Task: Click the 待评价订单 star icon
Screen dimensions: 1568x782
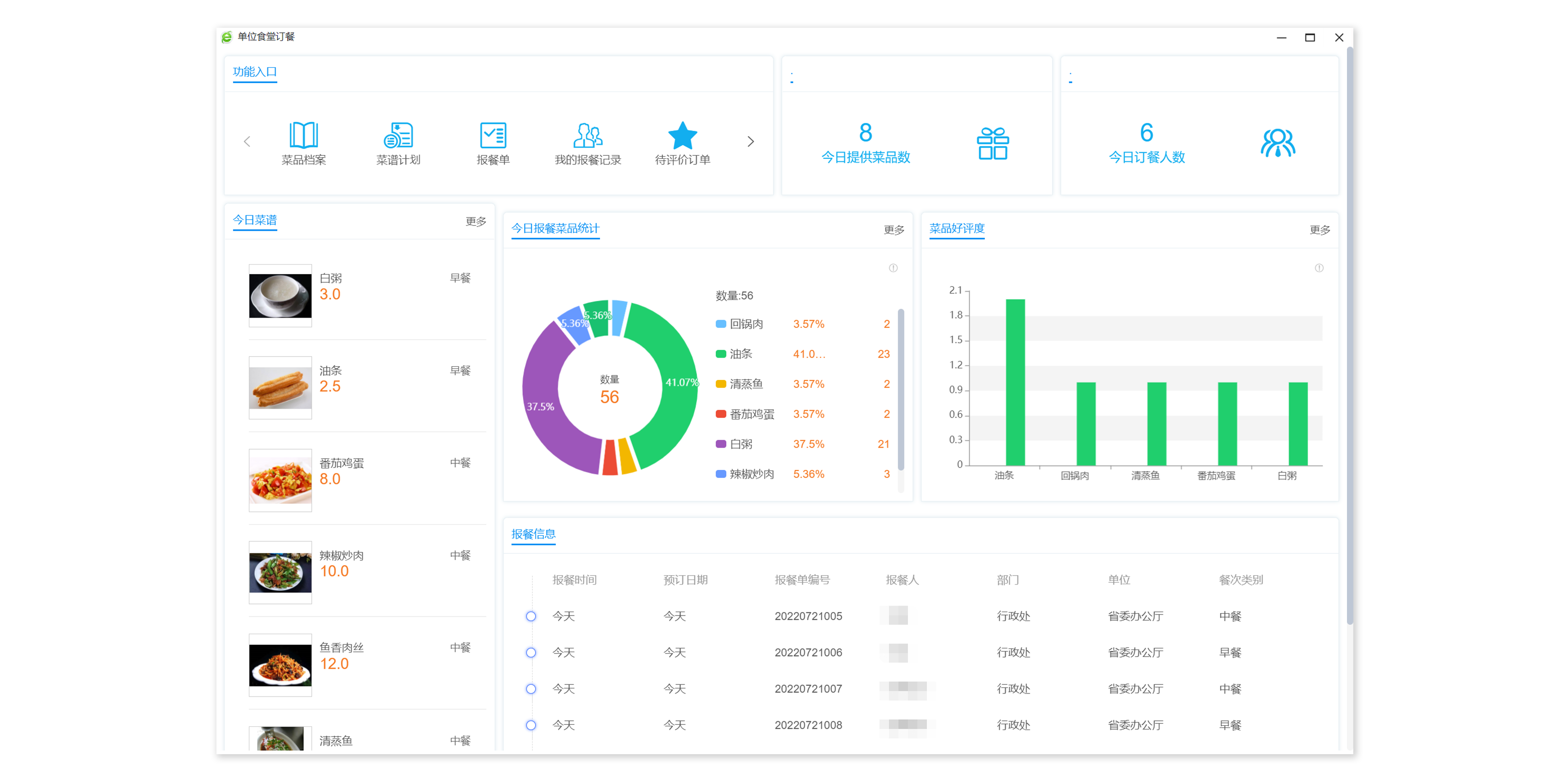Action: 682,135
